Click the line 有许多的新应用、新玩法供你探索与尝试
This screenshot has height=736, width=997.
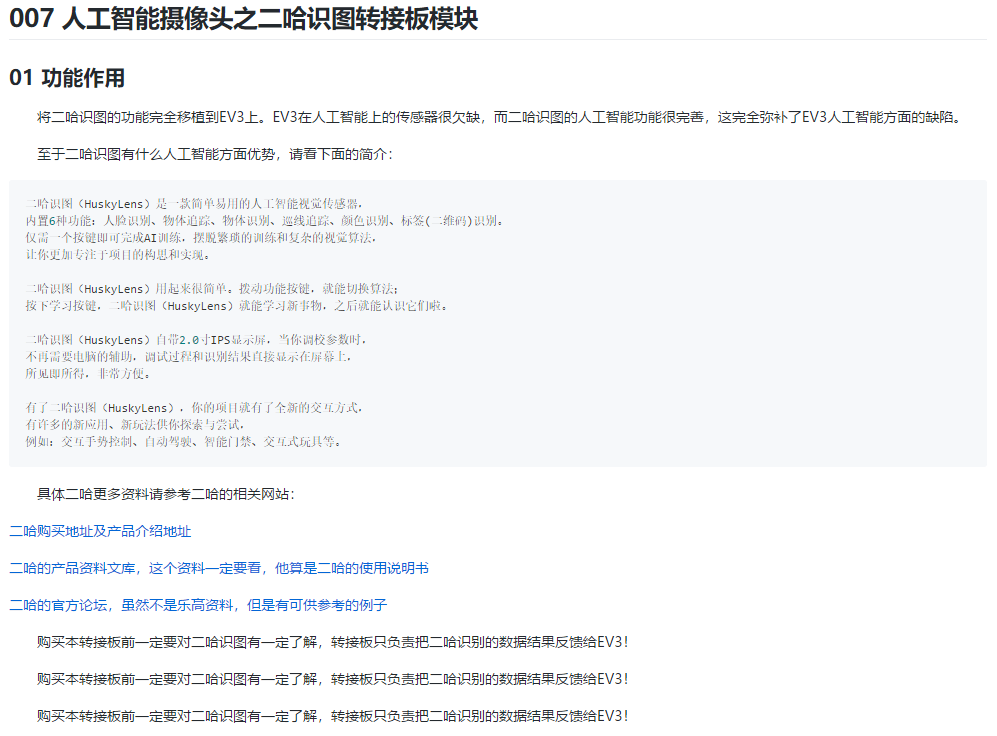click(x=135, y=425)
